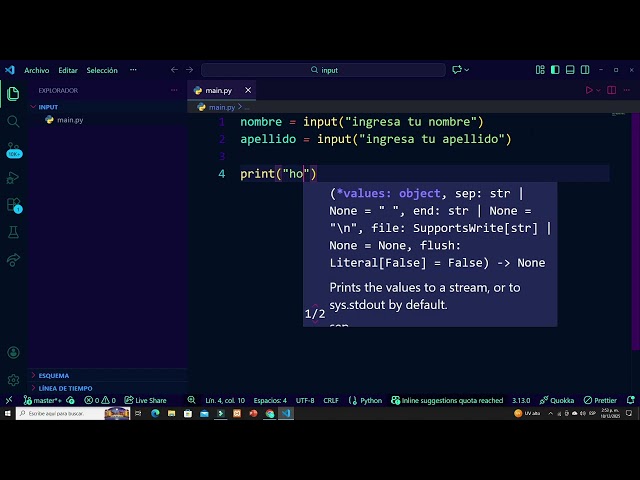Click line 2 apellido code text
This screenshot has height=480, width=640.
(x=376, y=139)
